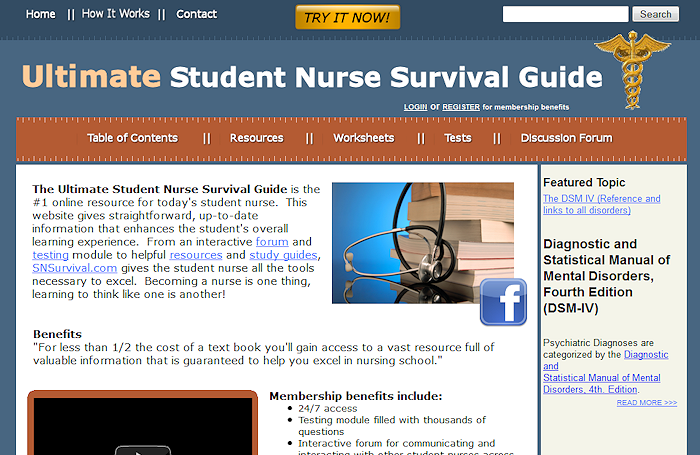Play the embedded video
Image resolution: width=700 pixels, height=455 pixels.
coord(143,450)
